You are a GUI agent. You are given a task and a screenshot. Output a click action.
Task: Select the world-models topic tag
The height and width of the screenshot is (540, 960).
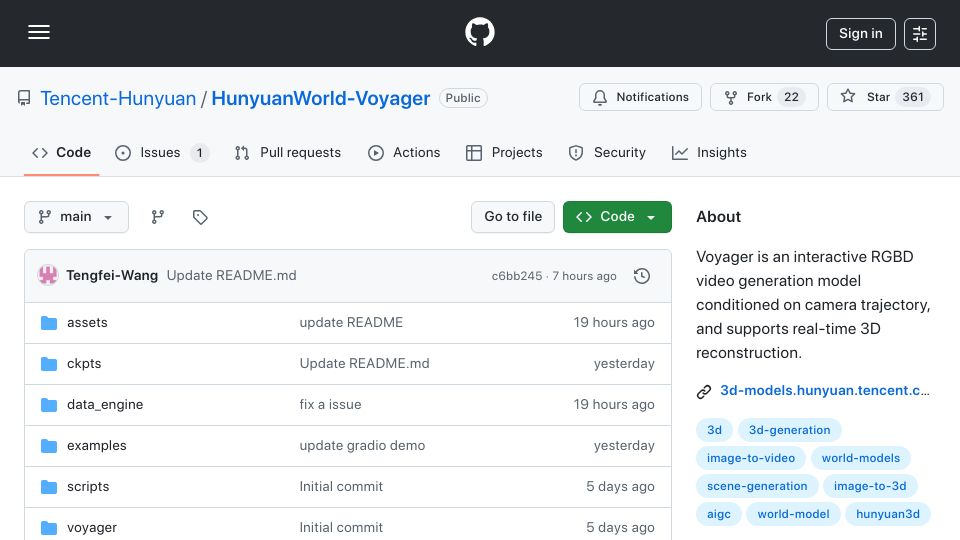tap(860, 458)
